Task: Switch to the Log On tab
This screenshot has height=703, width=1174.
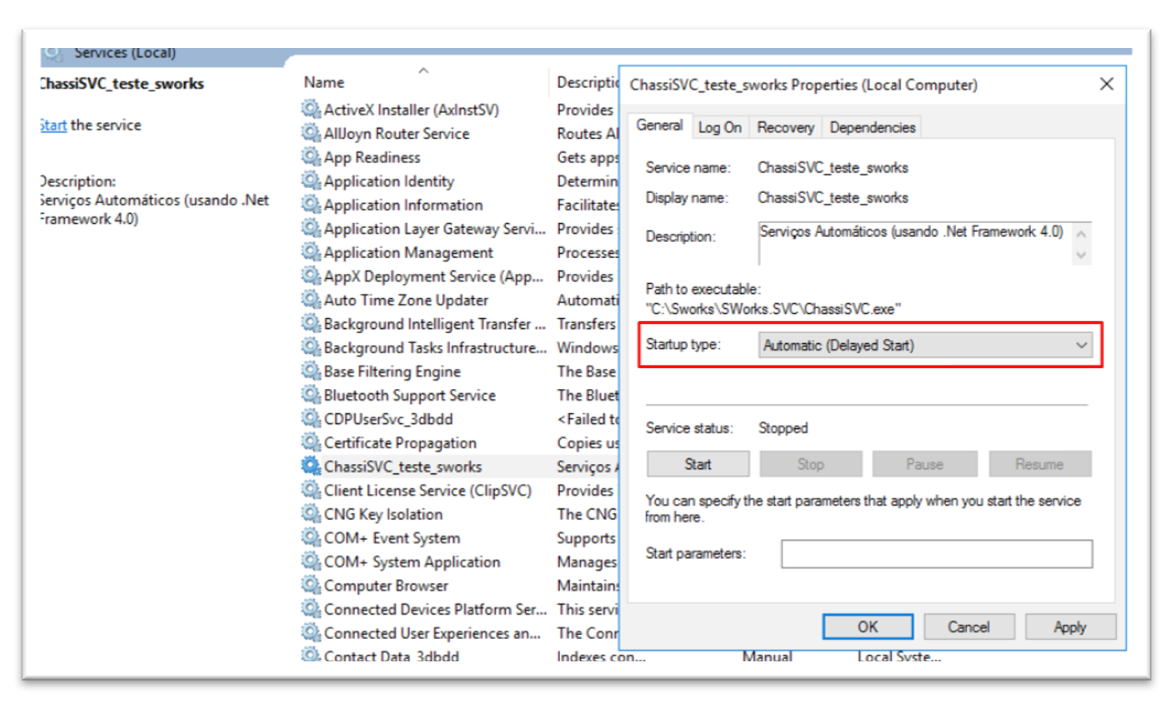Action: tap(719, 127)
